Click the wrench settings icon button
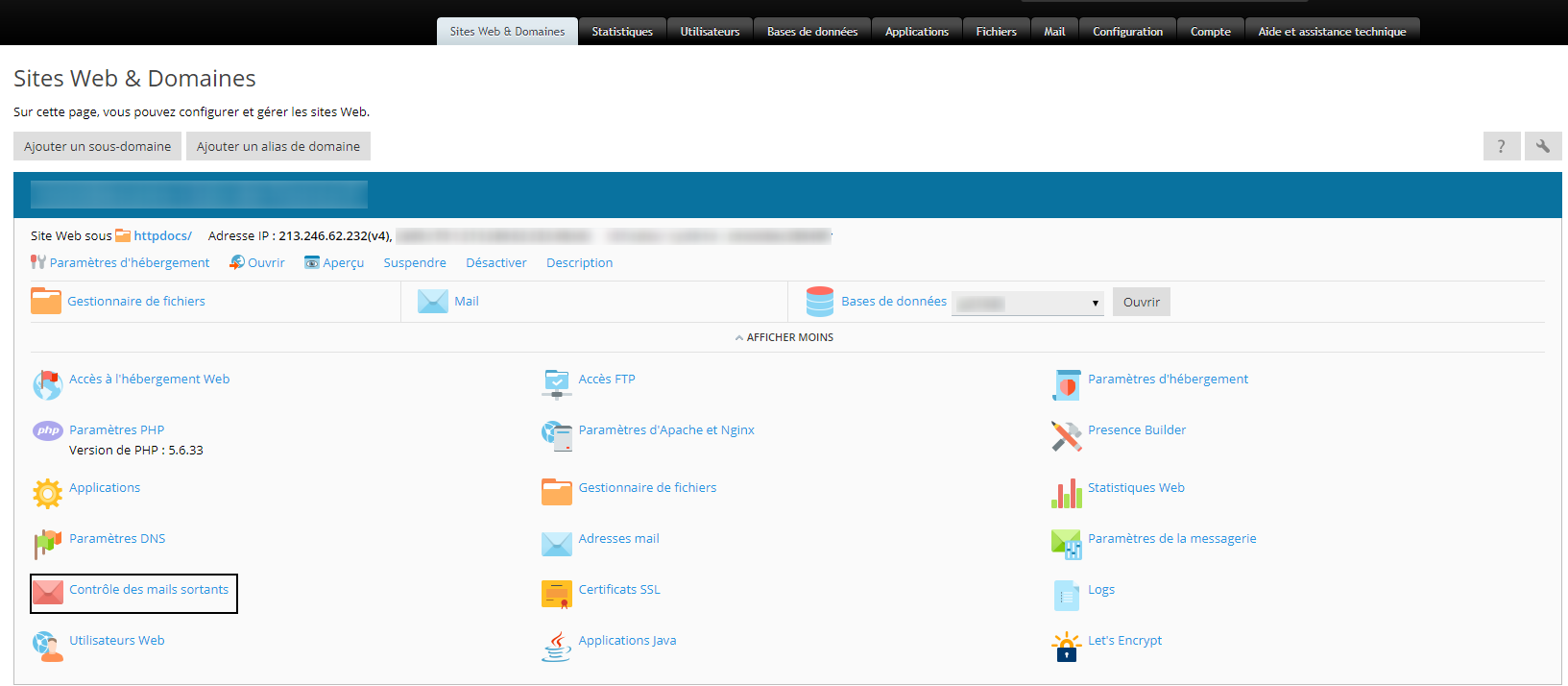The width and height of the screenshot is (1568, 686). coord(1543,146)
